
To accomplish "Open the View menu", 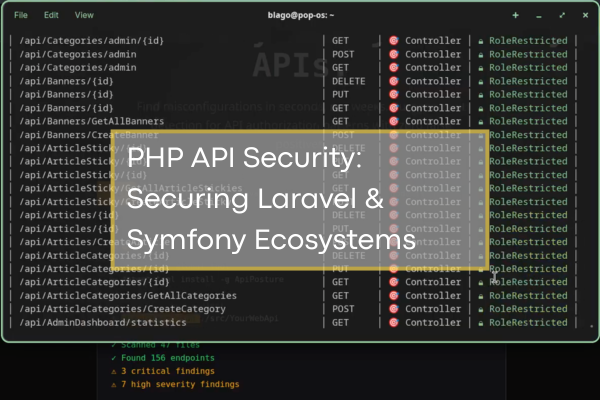I will [x=84, y=15].
